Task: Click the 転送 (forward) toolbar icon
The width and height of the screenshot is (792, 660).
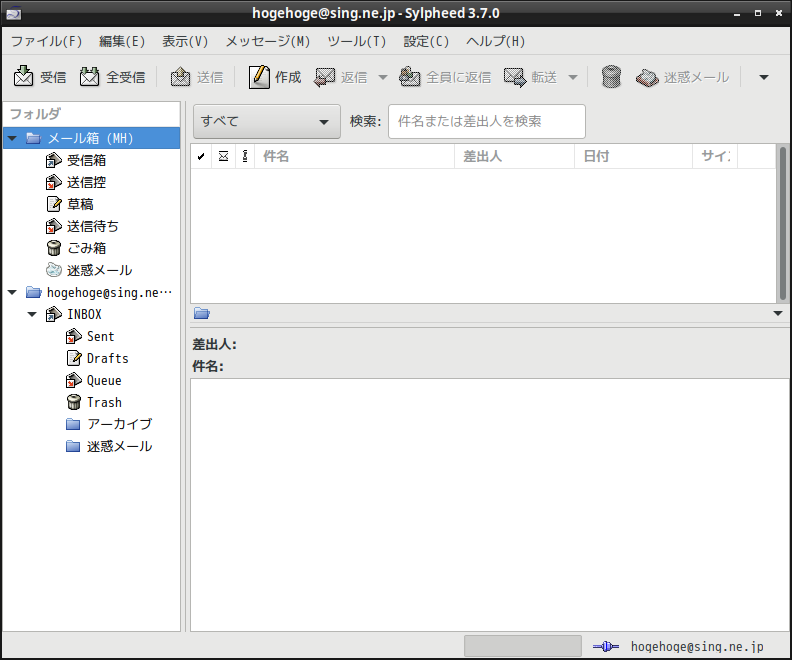Action: (x=515, y=77)
